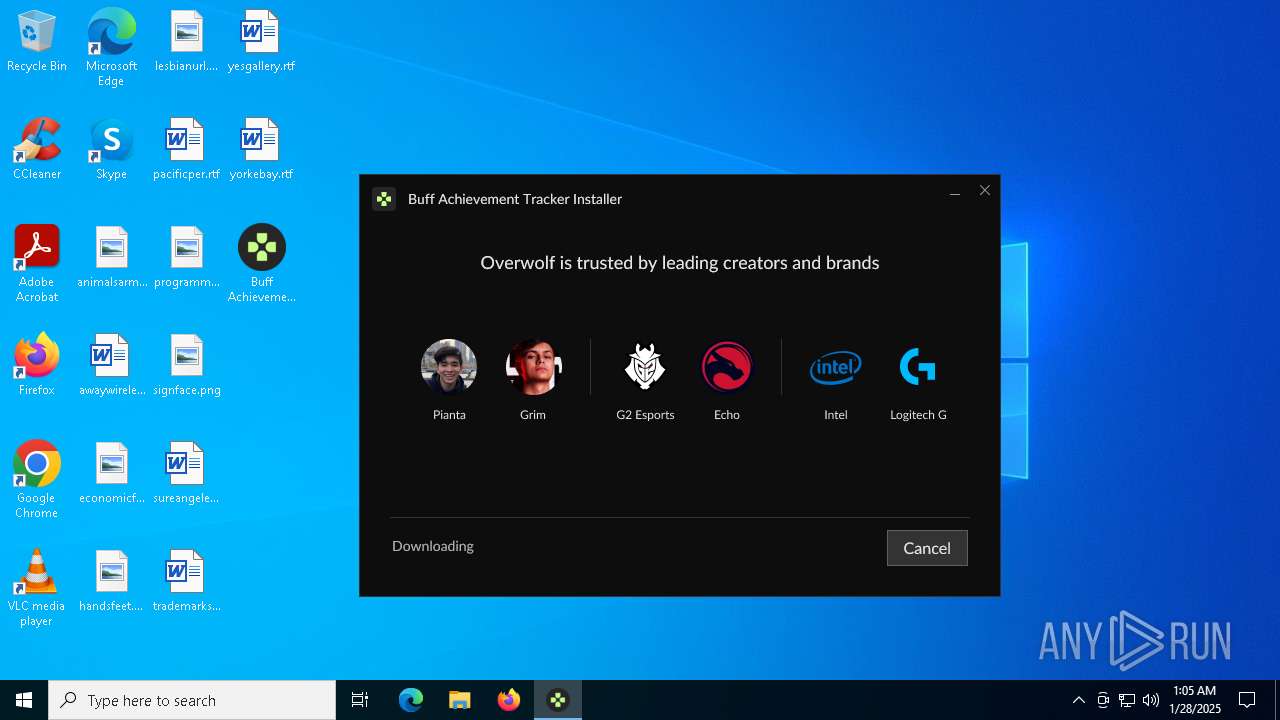This screenshot has width=1280, height=720.
Task: Select the lesbianurl image file on desktop
Action: tap(186, 41)
